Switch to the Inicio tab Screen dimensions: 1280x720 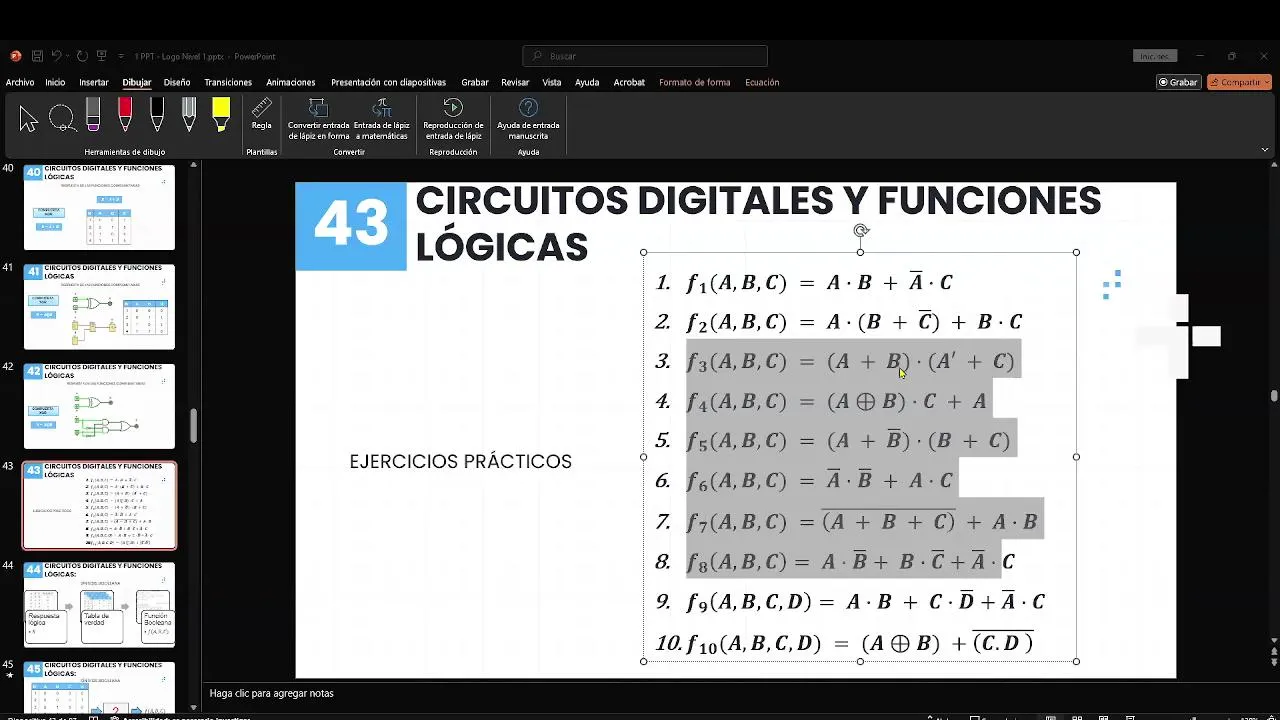(55, 82)
